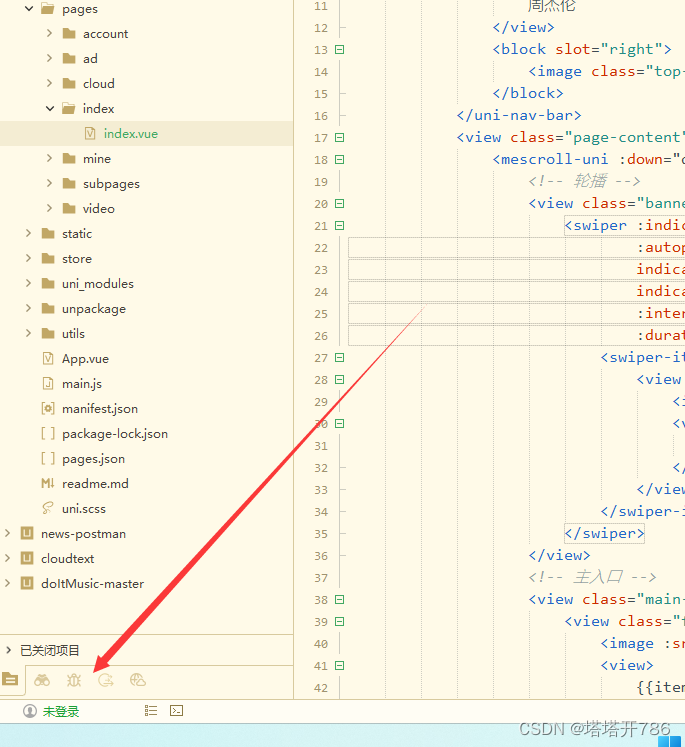Expand the video folder chevron
This screenshot has height=747, width=685.
click(x=50, y=208)
